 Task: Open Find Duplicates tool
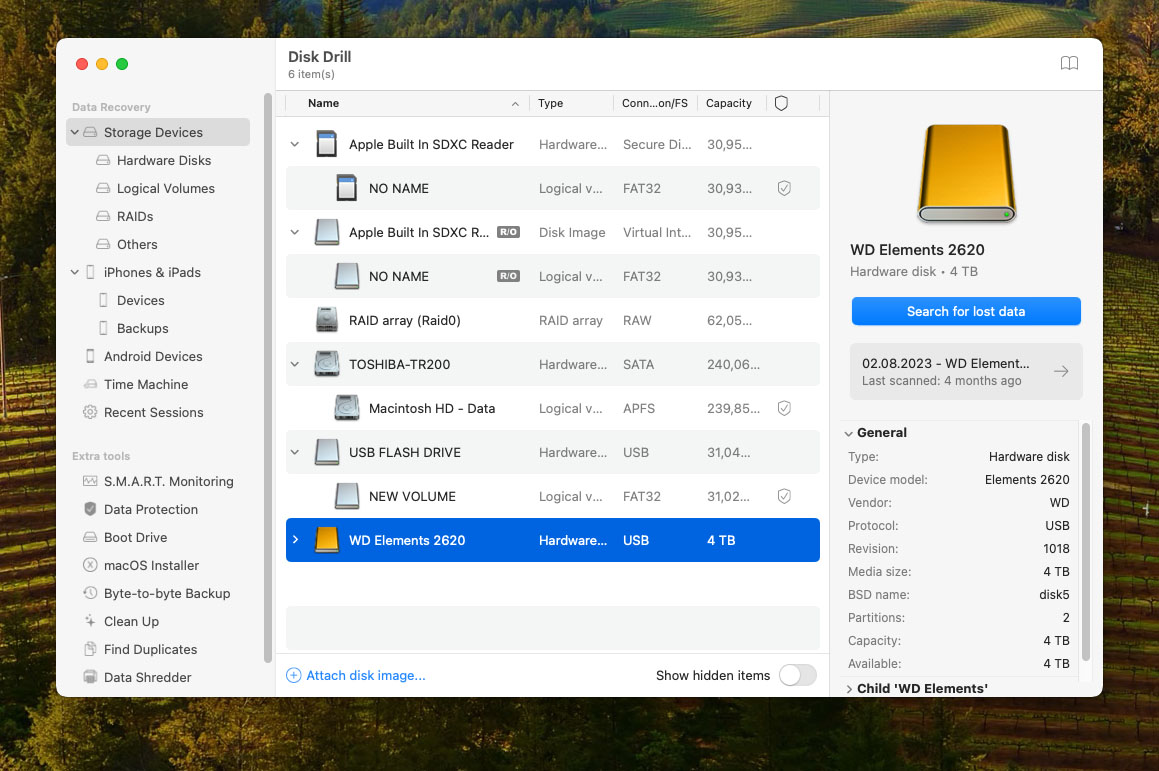(x=151, y=650)
